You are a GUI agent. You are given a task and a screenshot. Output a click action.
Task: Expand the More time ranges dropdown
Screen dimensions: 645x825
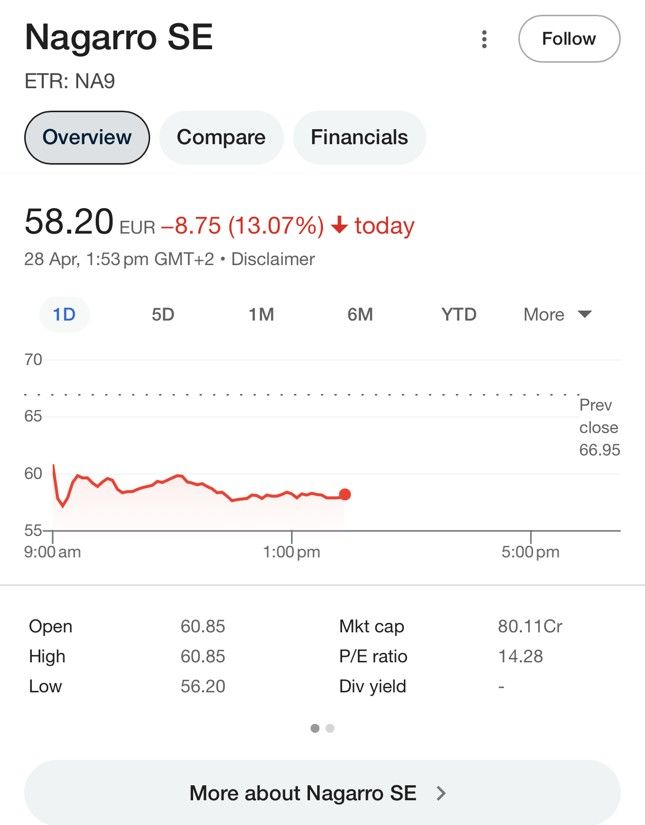pos(557,314)
